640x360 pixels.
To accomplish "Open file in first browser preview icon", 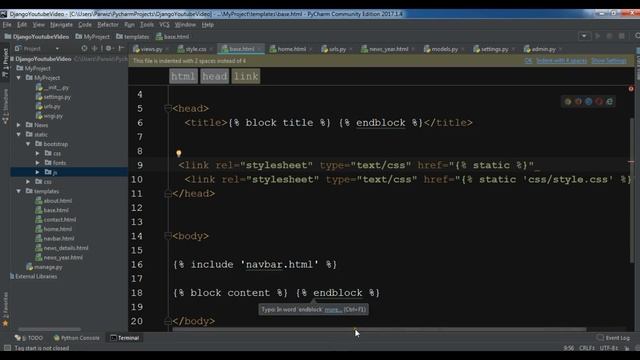I will coord(568,102).
